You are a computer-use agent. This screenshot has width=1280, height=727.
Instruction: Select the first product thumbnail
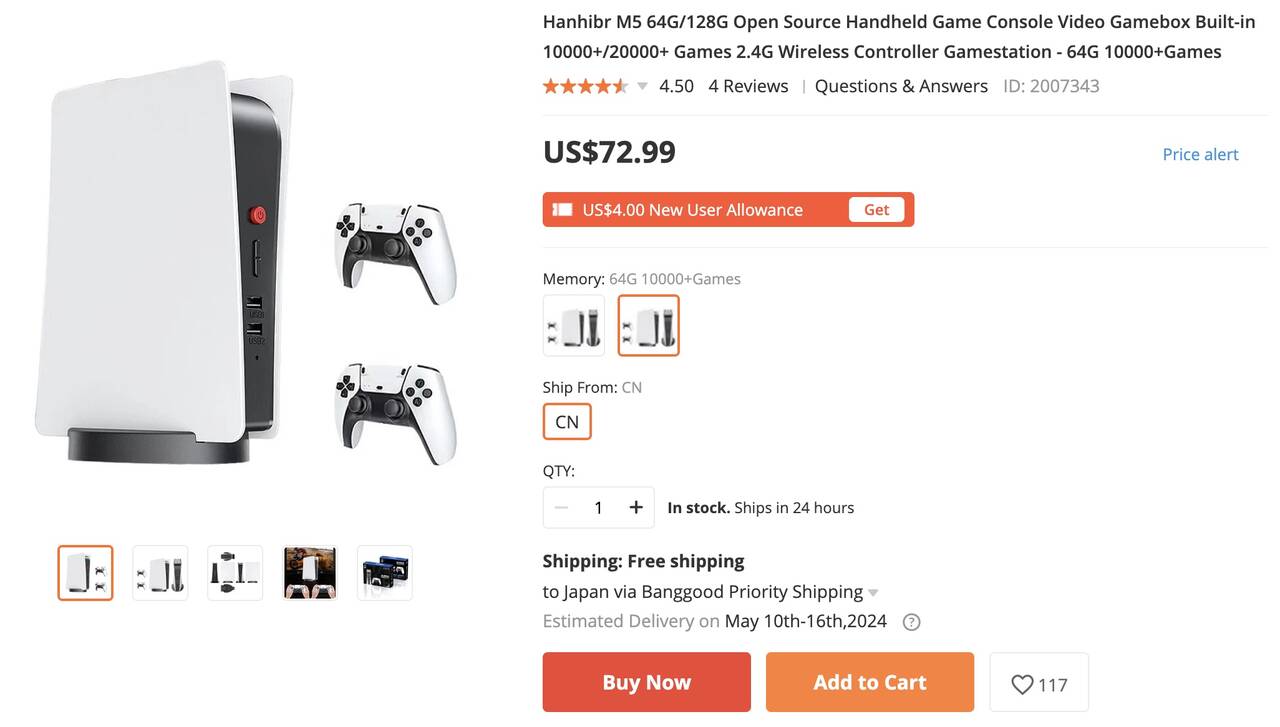pyautogui.click(x=86, y=573)
